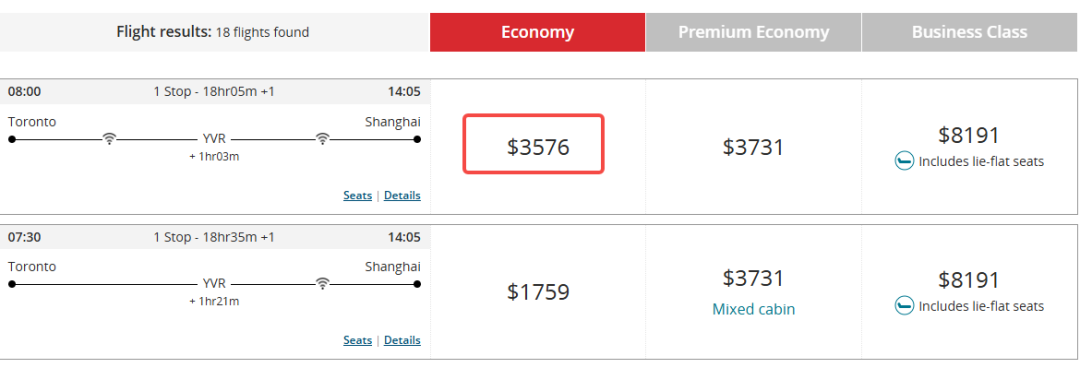Click the first Wi-Fi icon on 08:00 flight
The width and height of the screenshot is (1080, 368).
[x=109, y=139]
